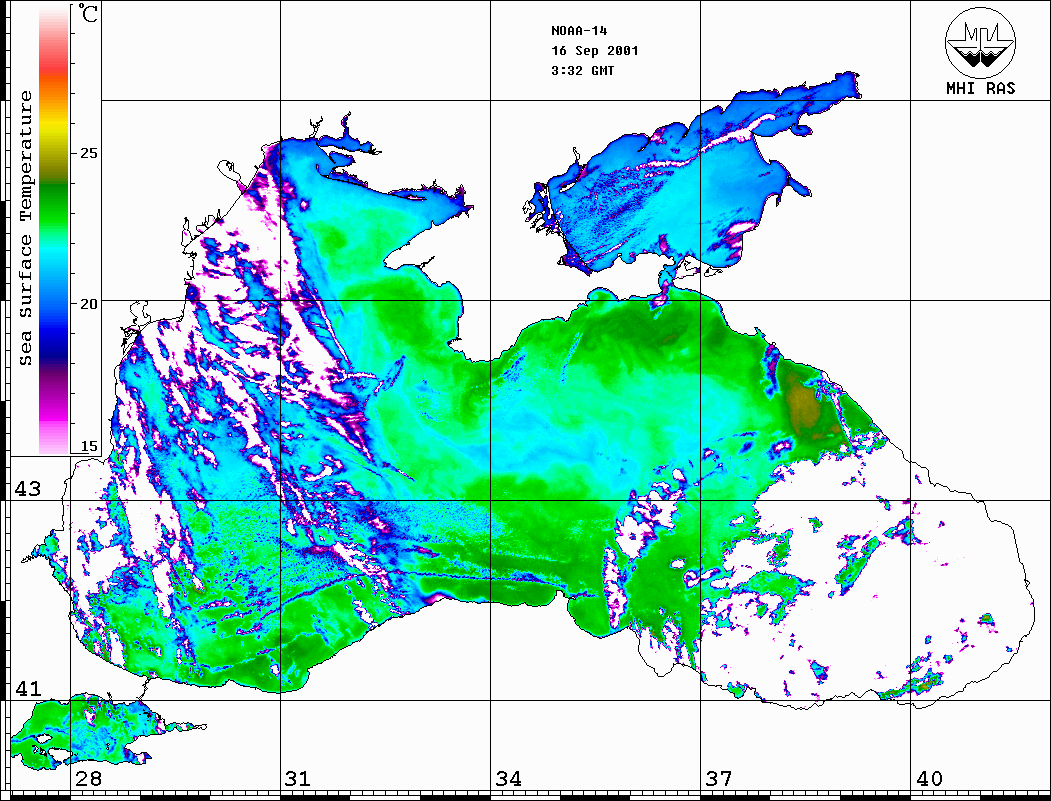
Task: Click the latitude label '41'
Action: point(28,688)
